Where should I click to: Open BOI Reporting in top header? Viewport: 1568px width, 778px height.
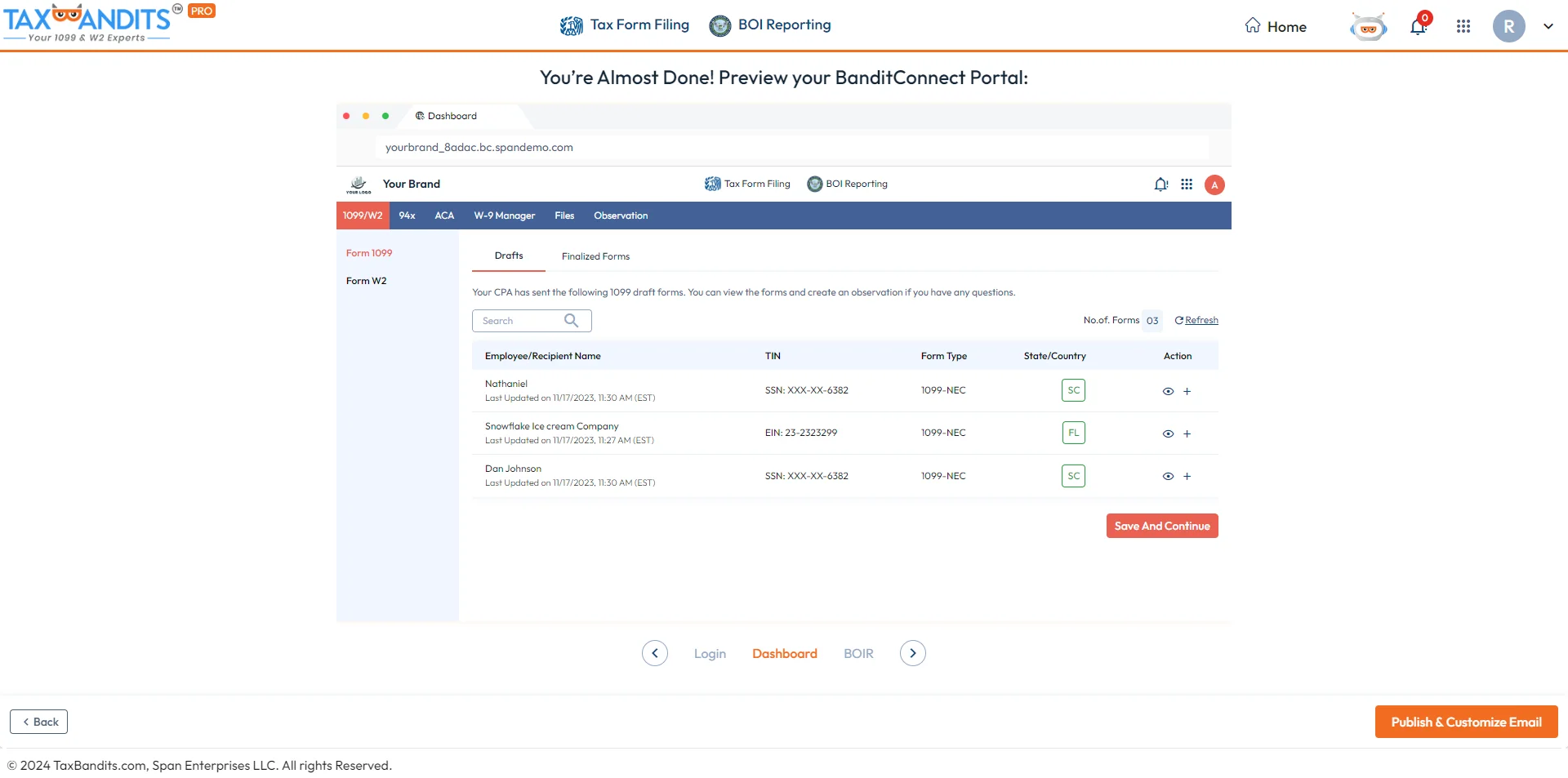[x=770, y=25]
